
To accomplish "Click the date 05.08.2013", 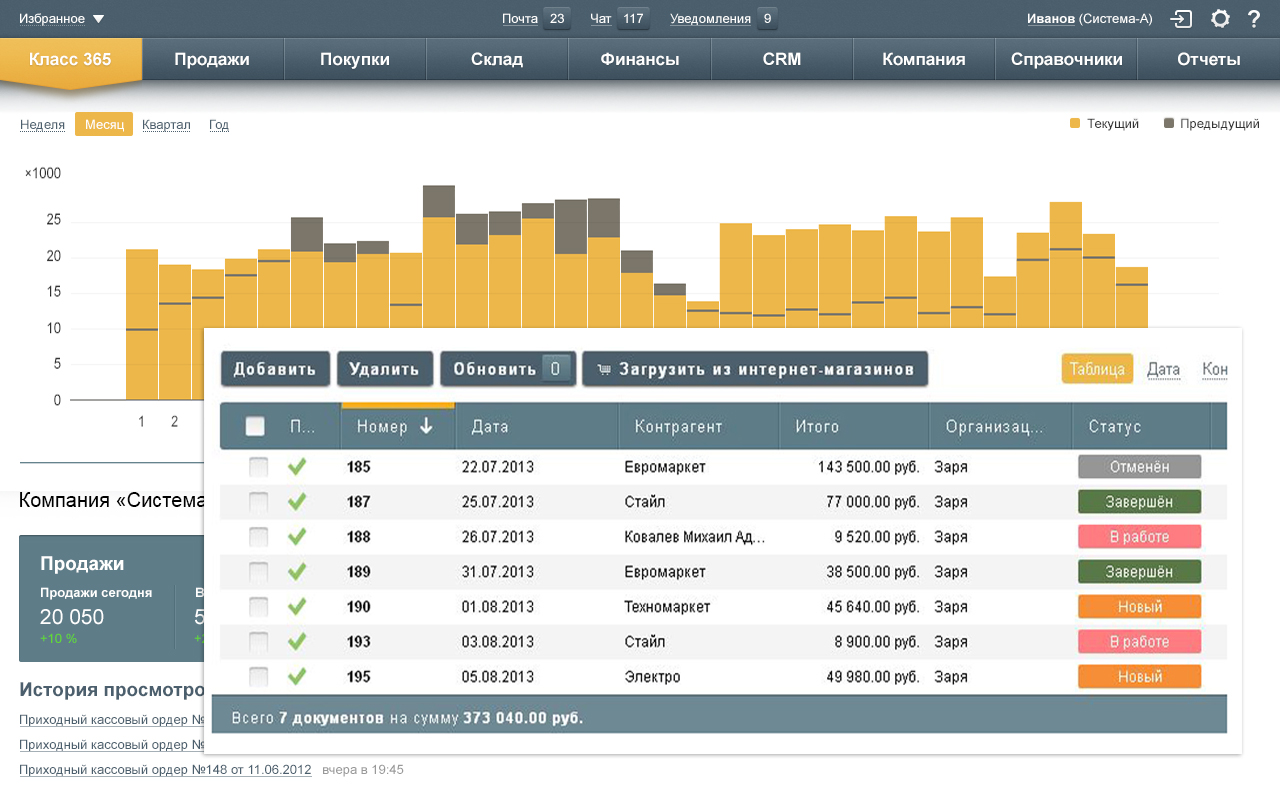I will (x=498, y=677).
